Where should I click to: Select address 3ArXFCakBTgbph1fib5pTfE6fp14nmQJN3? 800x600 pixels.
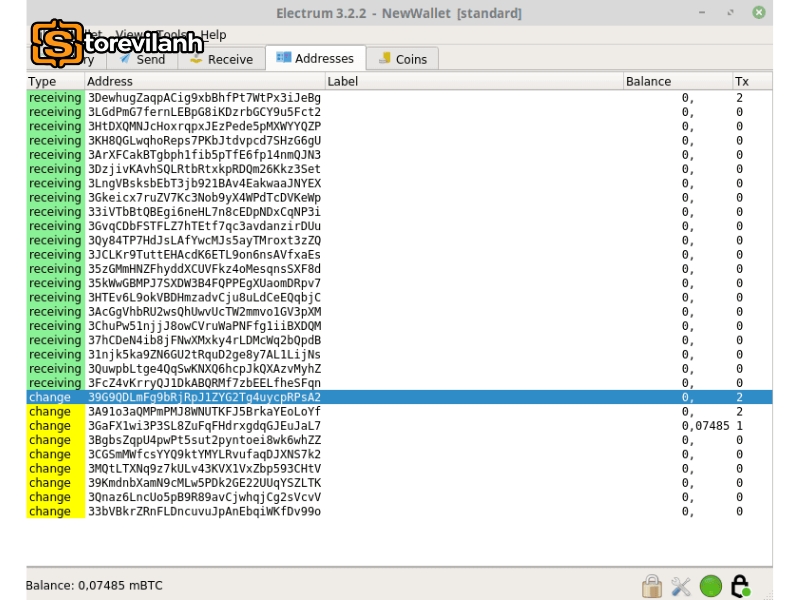[204, 155]
